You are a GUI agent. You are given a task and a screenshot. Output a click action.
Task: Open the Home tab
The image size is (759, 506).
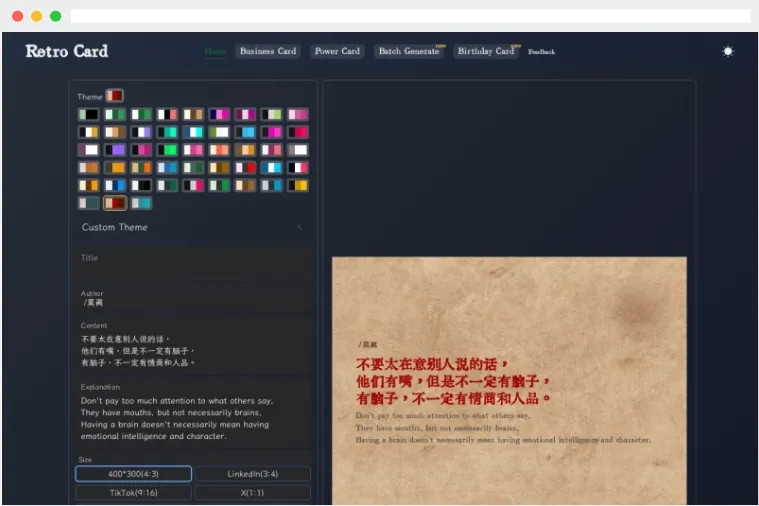click(215, 51)
